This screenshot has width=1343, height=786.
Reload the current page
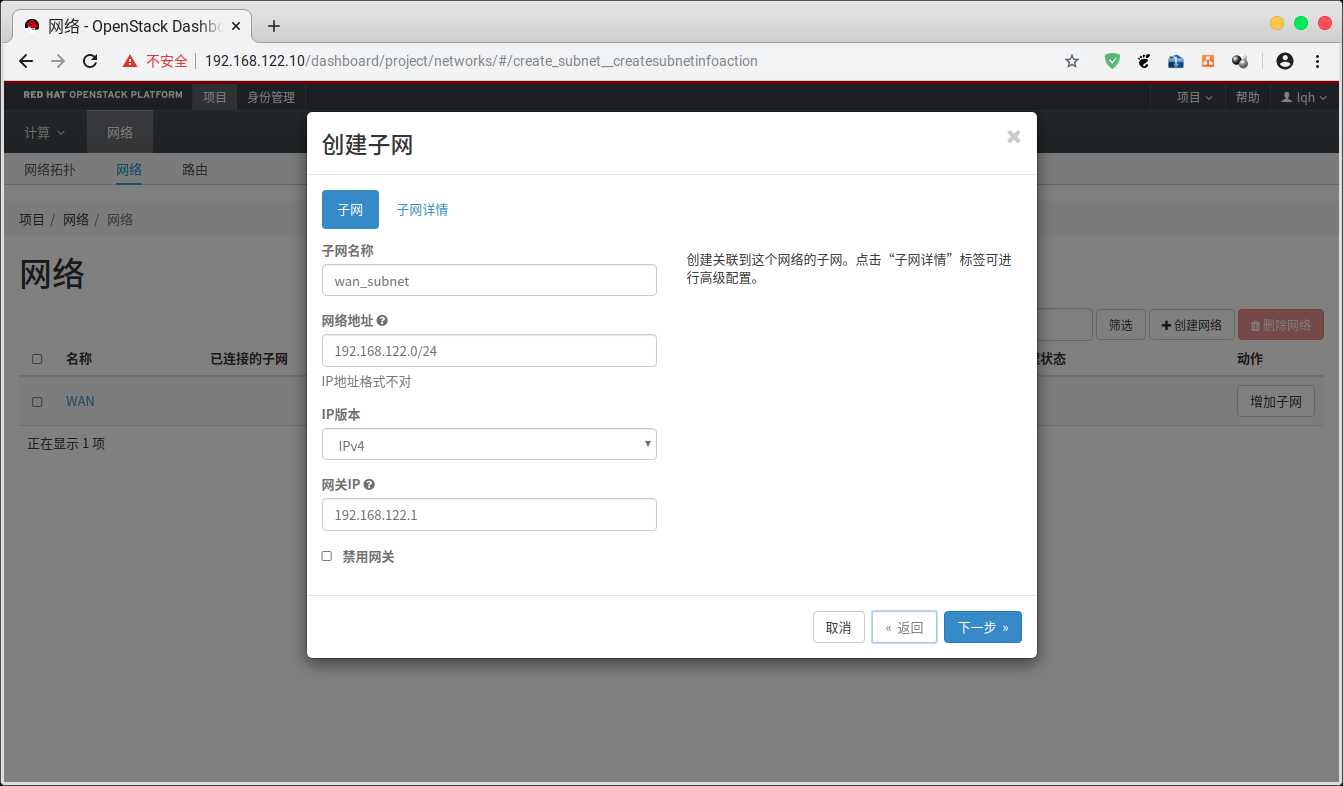click(90, 61)
